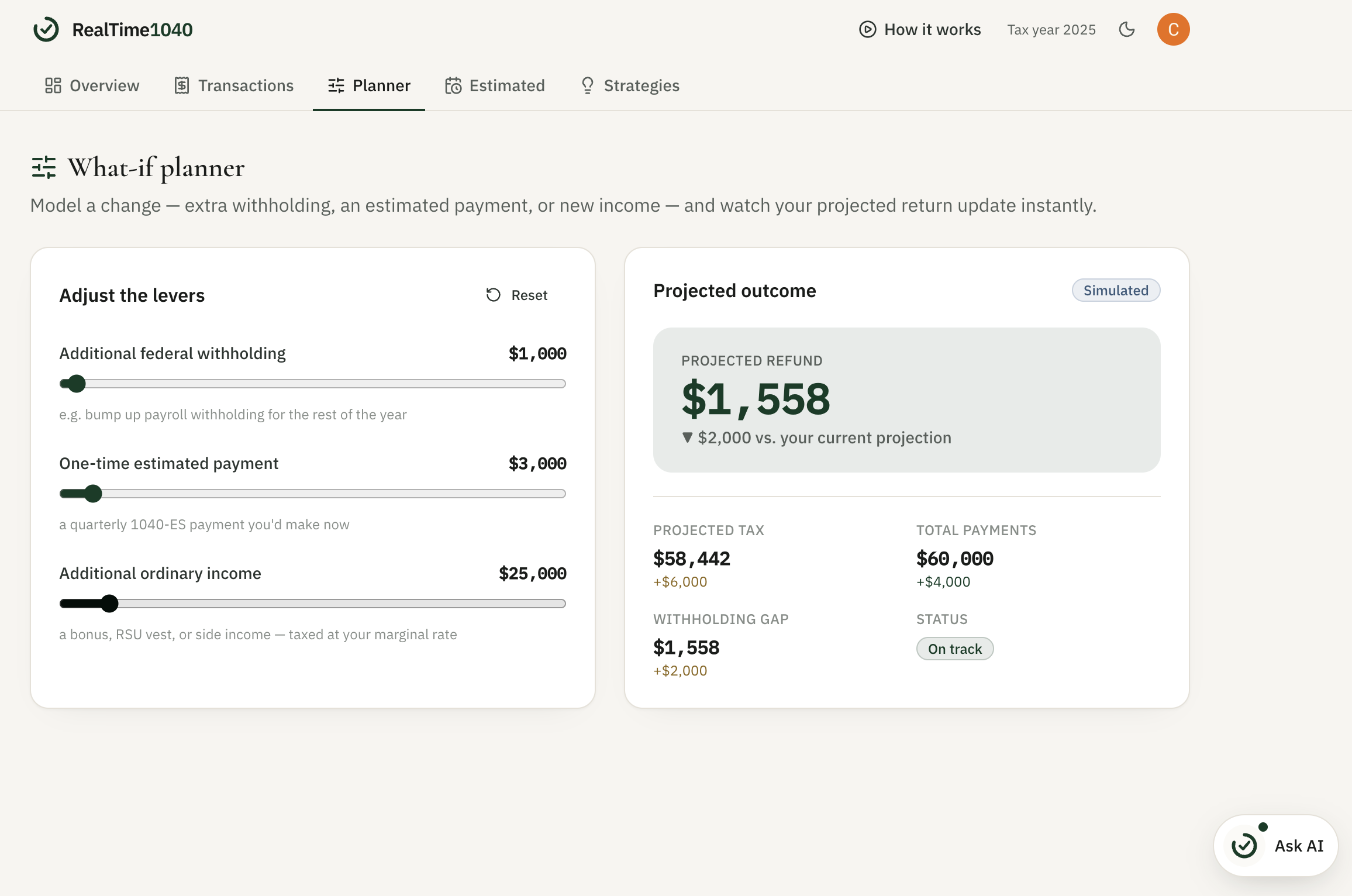Click the RealTime1040 checkmark logo icon
Viewport: 1352px width, 896px height.
point(46,29)
